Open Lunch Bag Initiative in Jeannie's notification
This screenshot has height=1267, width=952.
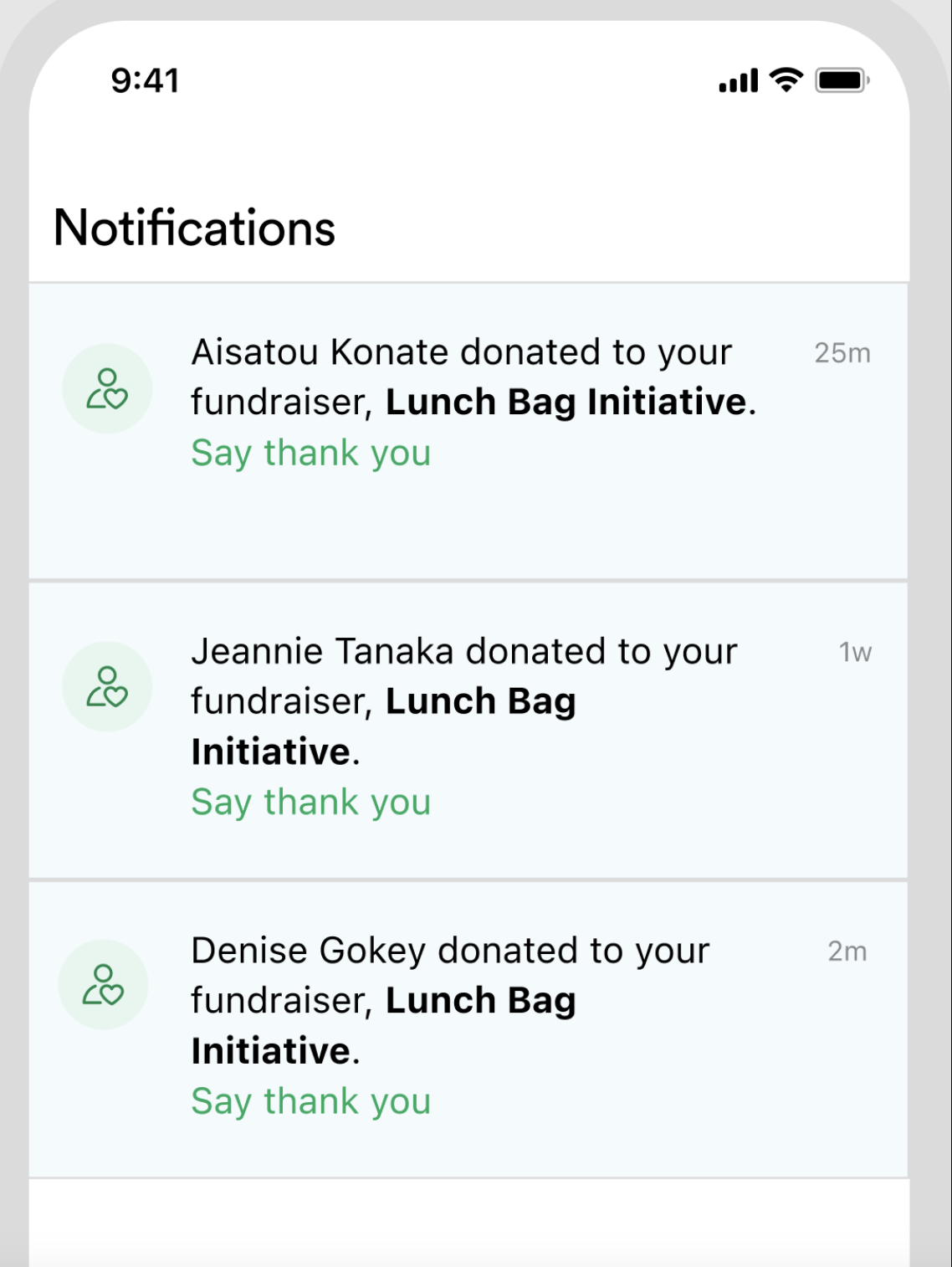click(x=383, y=726)
